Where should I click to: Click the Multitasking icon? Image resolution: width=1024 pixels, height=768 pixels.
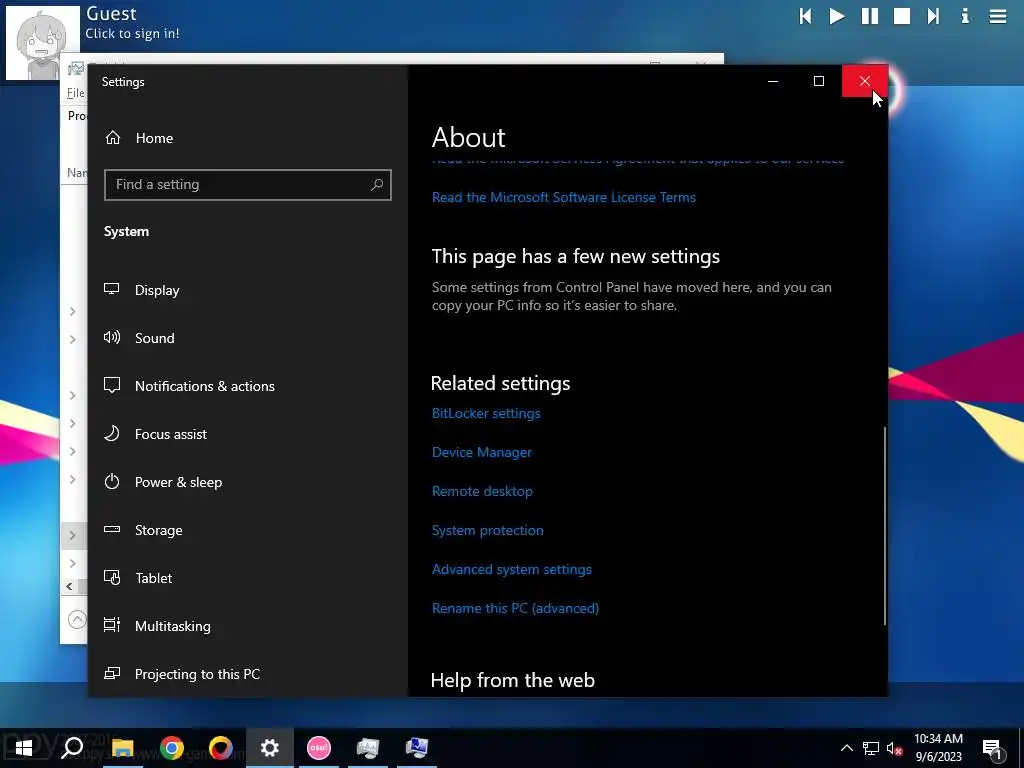tap(112, 625)
